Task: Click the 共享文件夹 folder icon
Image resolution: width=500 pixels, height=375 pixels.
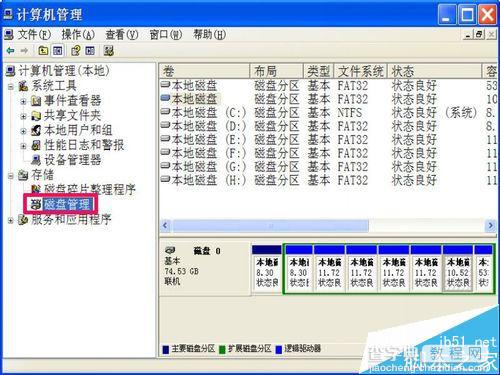Action: (x=36, y=115)
